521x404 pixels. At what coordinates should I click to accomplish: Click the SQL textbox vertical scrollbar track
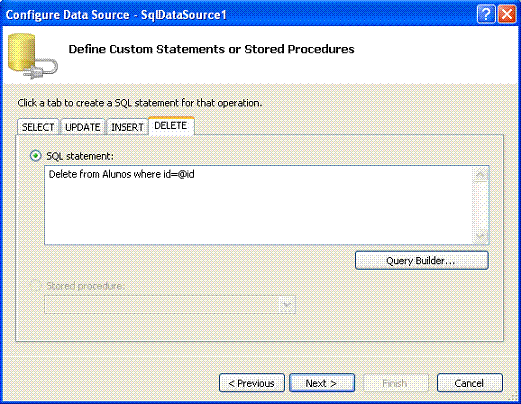[481, 205]
